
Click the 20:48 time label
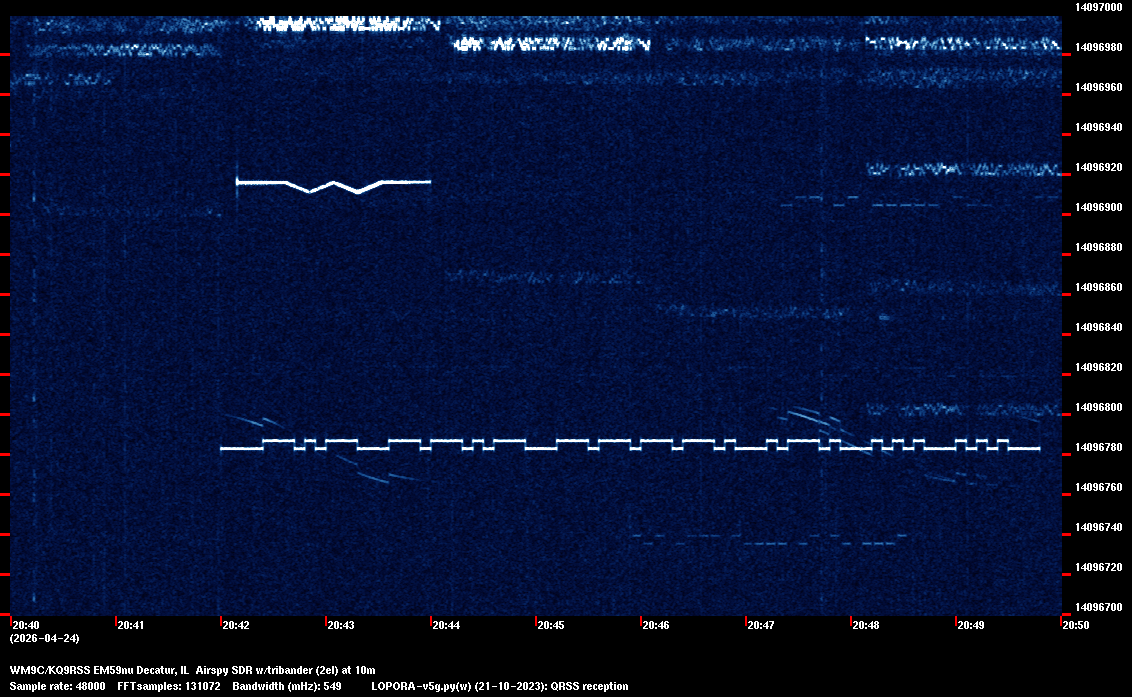[x=866, y=625]
